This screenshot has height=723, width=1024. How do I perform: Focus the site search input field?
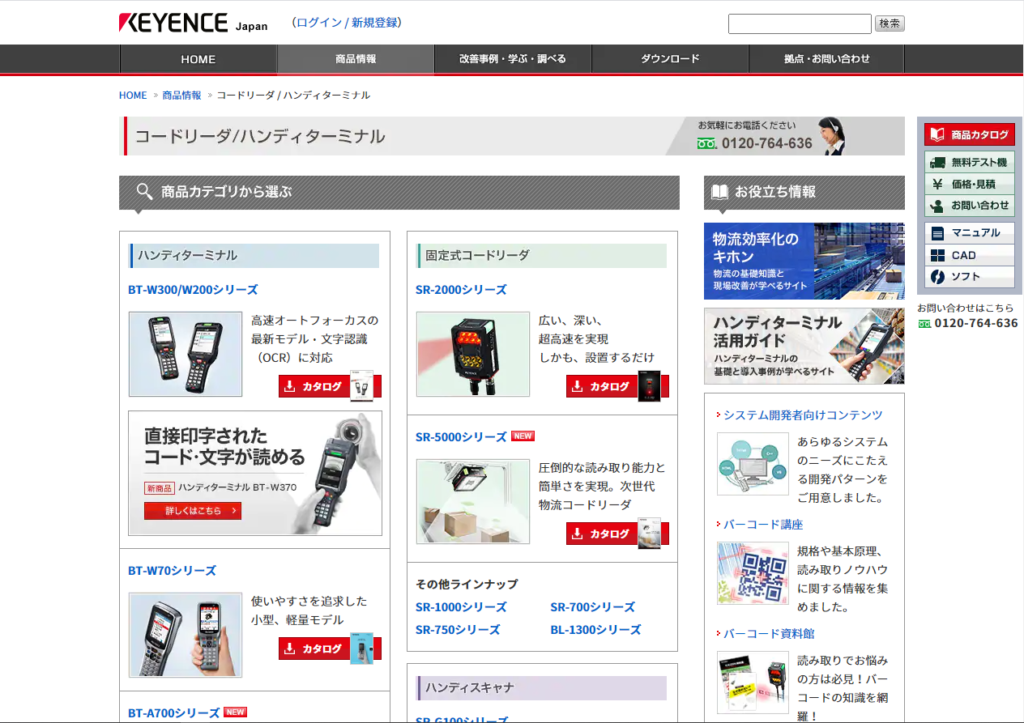tap(799, 24)
